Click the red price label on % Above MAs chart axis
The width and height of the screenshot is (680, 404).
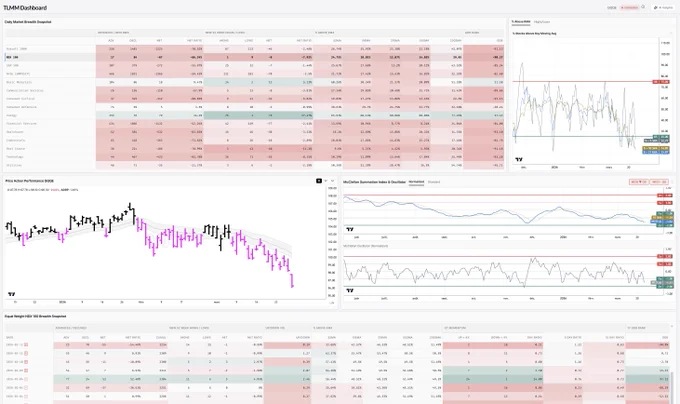click(x=661, y=81)
